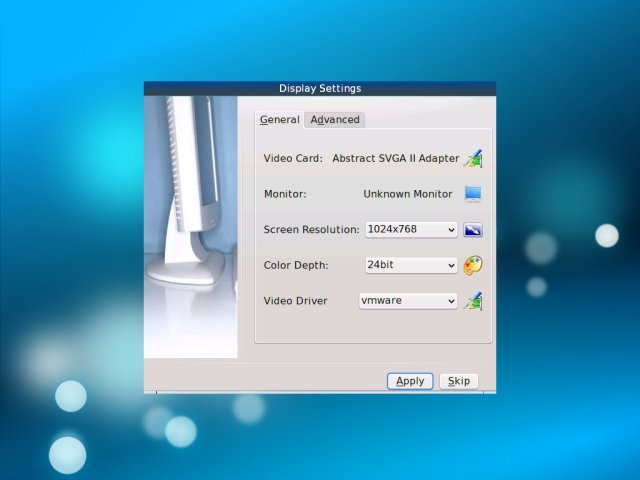Click the Video Driver configuration icon
640x480 pixels.
[473, 301]
